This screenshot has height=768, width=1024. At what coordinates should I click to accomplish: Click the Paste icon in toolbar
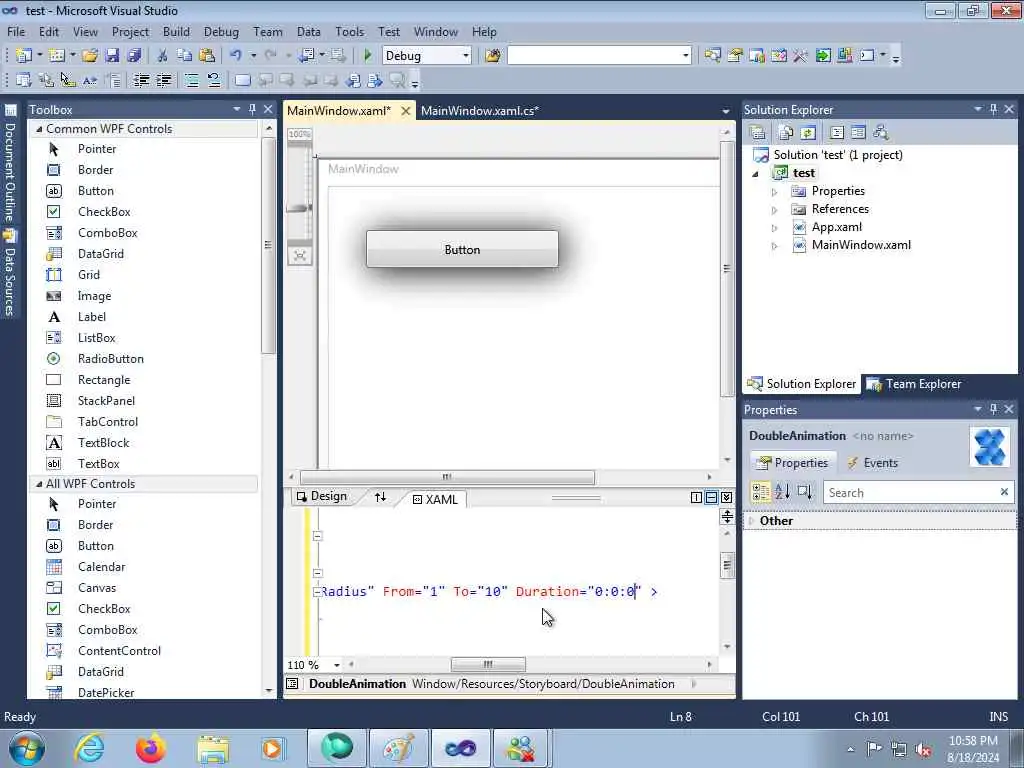click(207, 56)
